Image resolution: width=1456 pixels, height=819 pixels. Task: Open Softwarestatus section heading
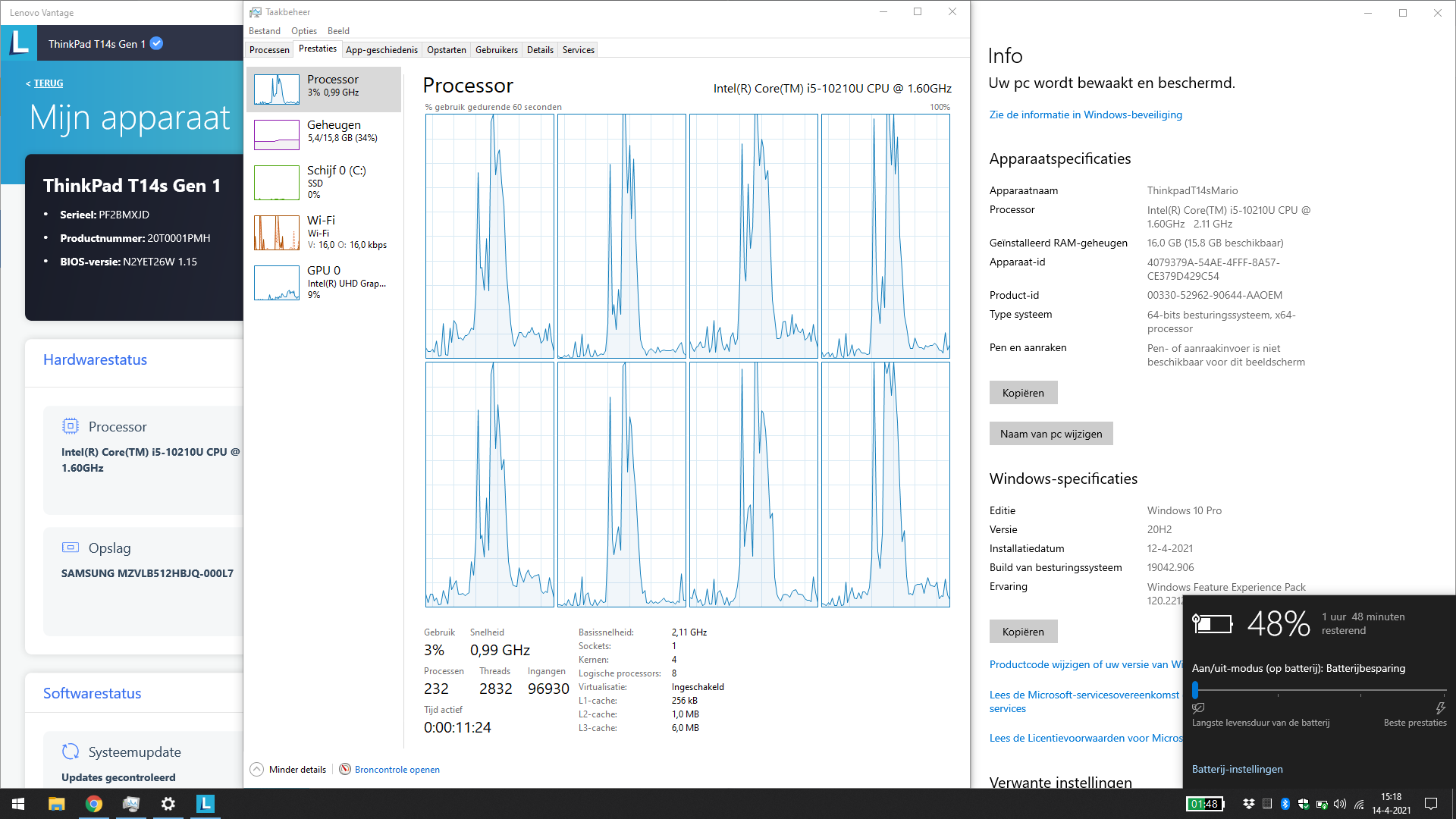[x=92, y=693]
